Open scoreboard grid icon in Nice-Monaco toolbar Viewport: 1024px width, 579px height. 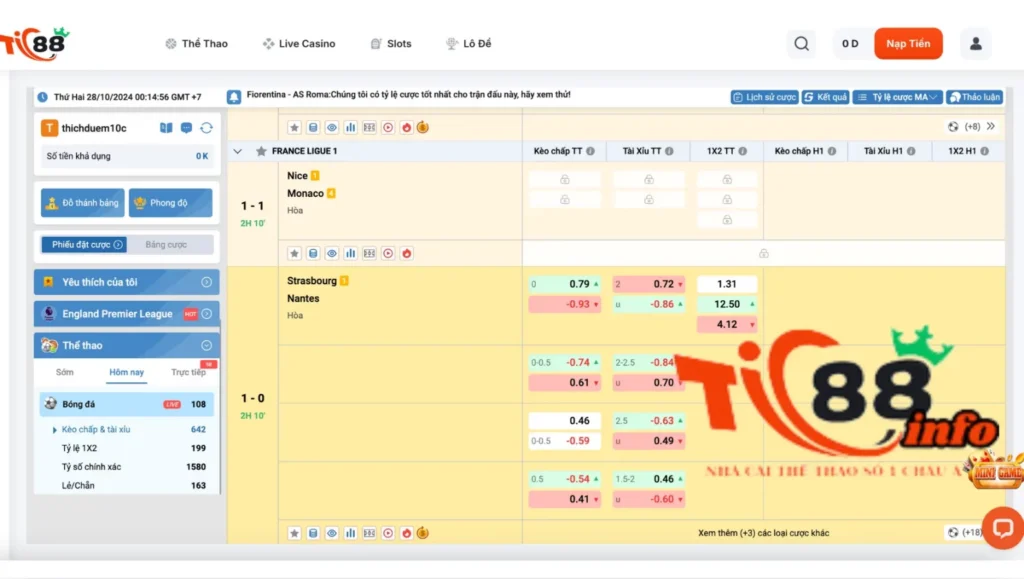pyautogui.click(x=370, y=253)
